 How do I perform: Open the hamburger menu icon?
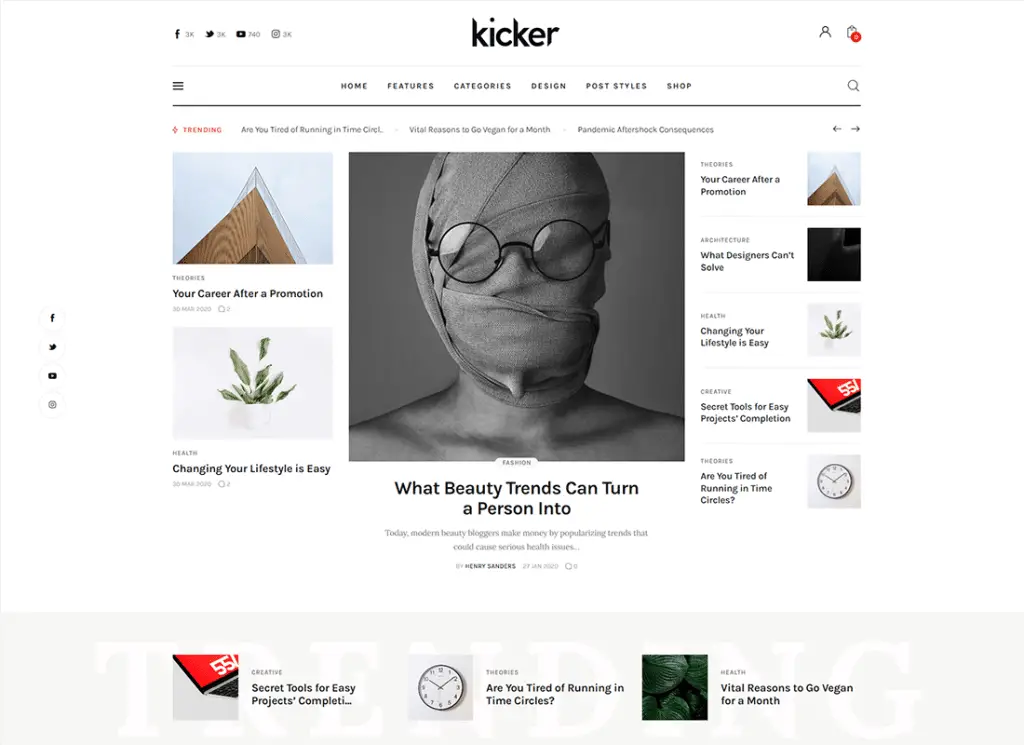(178, 86)
